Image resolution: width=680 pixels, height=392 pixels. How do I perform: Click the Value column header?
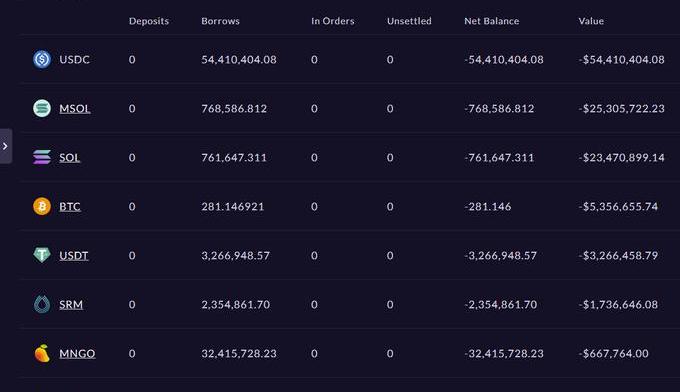pos(591,21)
